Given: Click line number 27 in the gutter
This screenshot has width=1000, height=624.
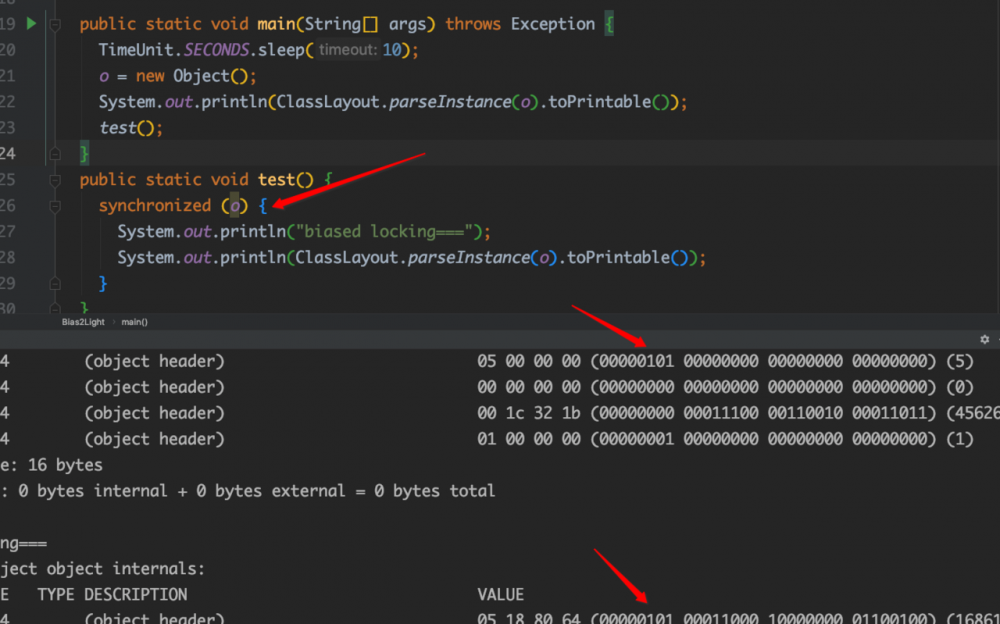Looking at the screenshot, I should pyautogui.click(x=8, y=232).
